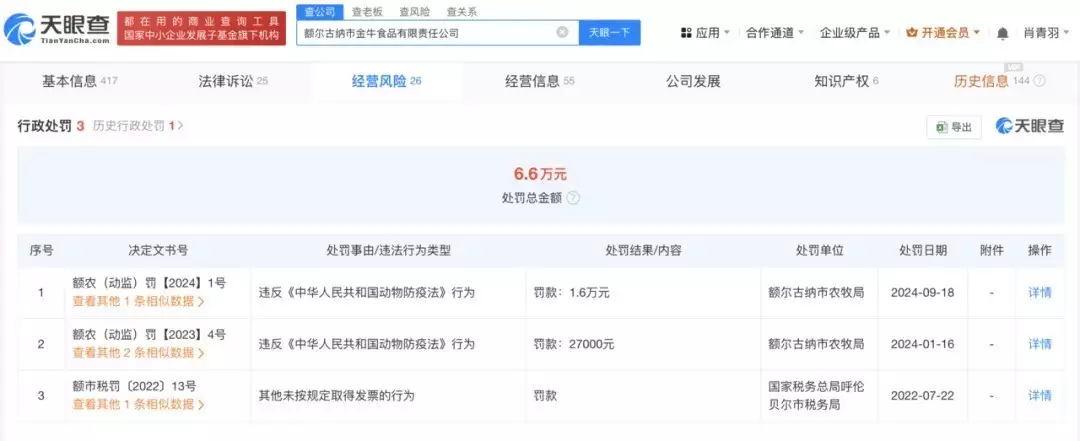This screenshot has height=441, width=1080.
Task: Open 详情 for row dated 2024-09-18
Action: 1040,292
